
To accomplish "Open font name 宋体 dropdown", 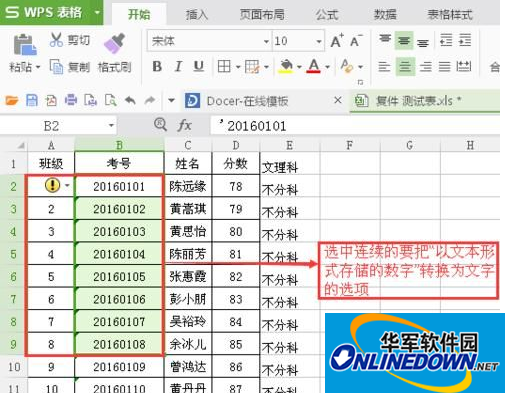I will 266,41.
